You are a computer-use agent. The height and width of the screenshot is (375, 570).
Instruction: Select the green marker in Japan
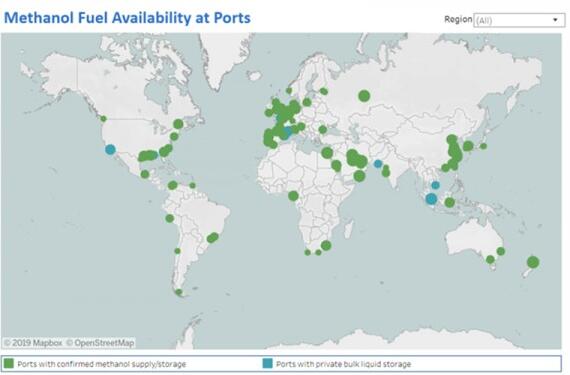[x=483, y=146]
